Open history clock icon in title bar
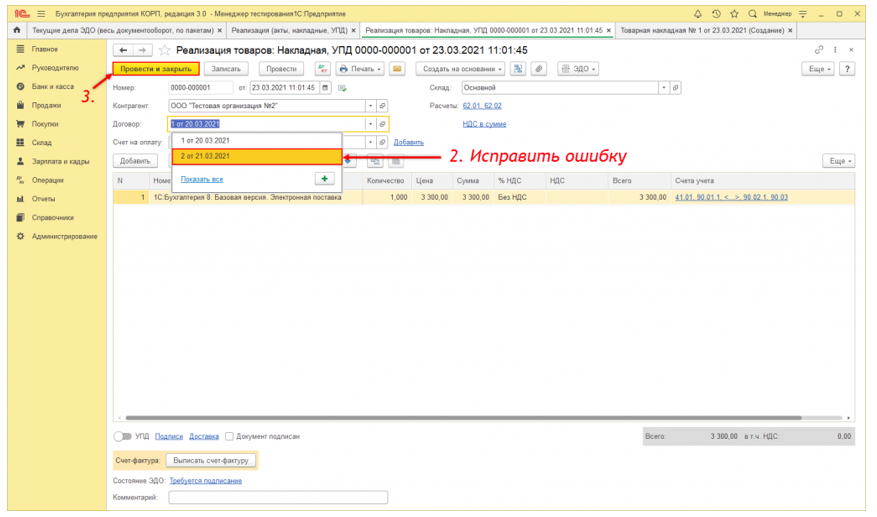Screen dimensions: 877x517 (716, 13)
